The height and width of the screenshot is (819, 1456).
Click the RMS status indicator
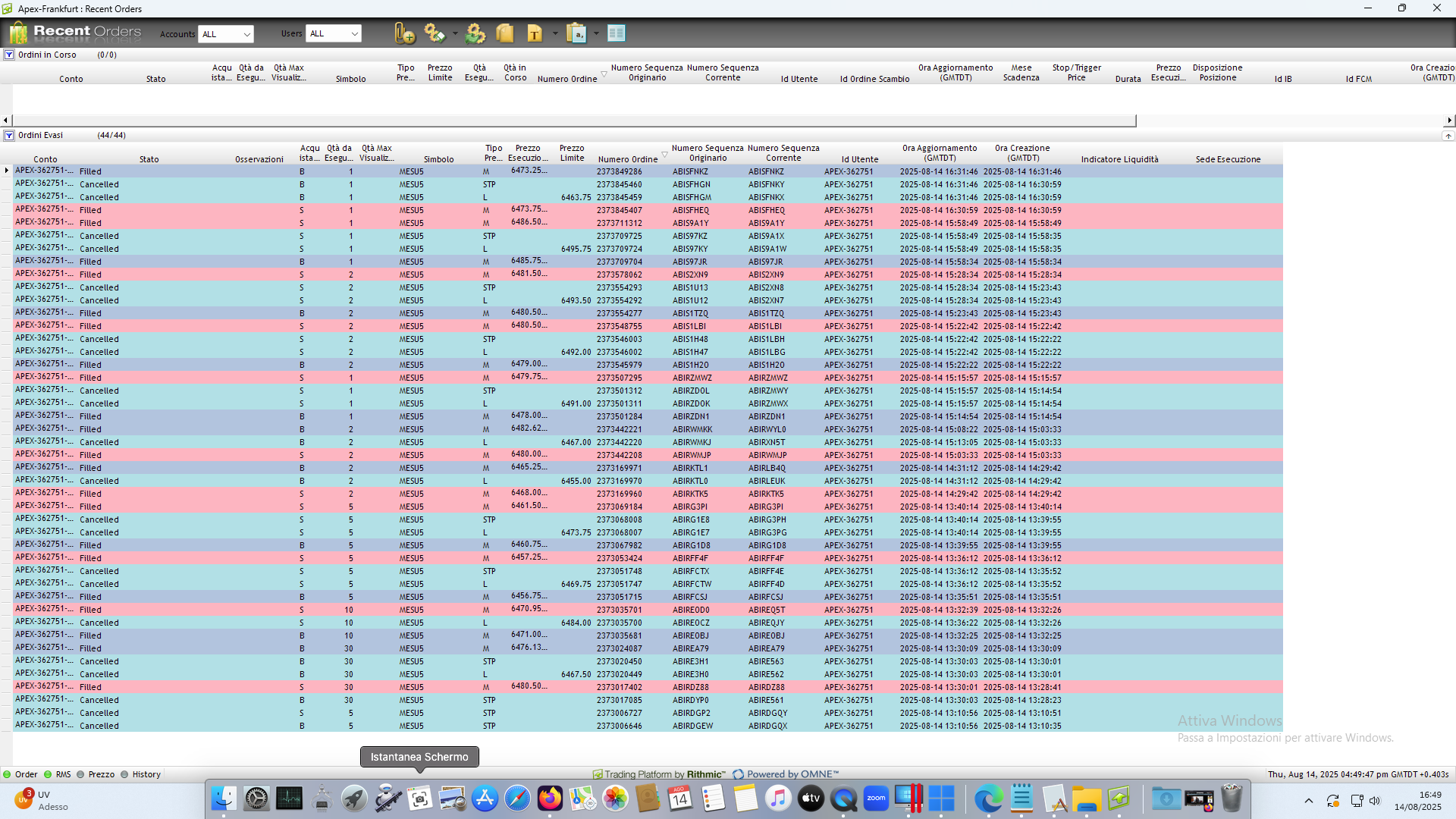(63, 774)
